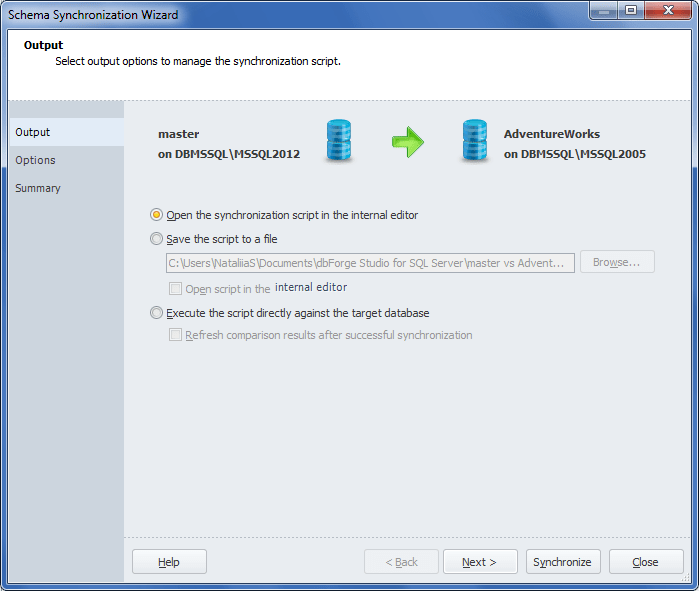The image size is (699, 591).
Task: Click the Browse... button
Action: point(617,262)
